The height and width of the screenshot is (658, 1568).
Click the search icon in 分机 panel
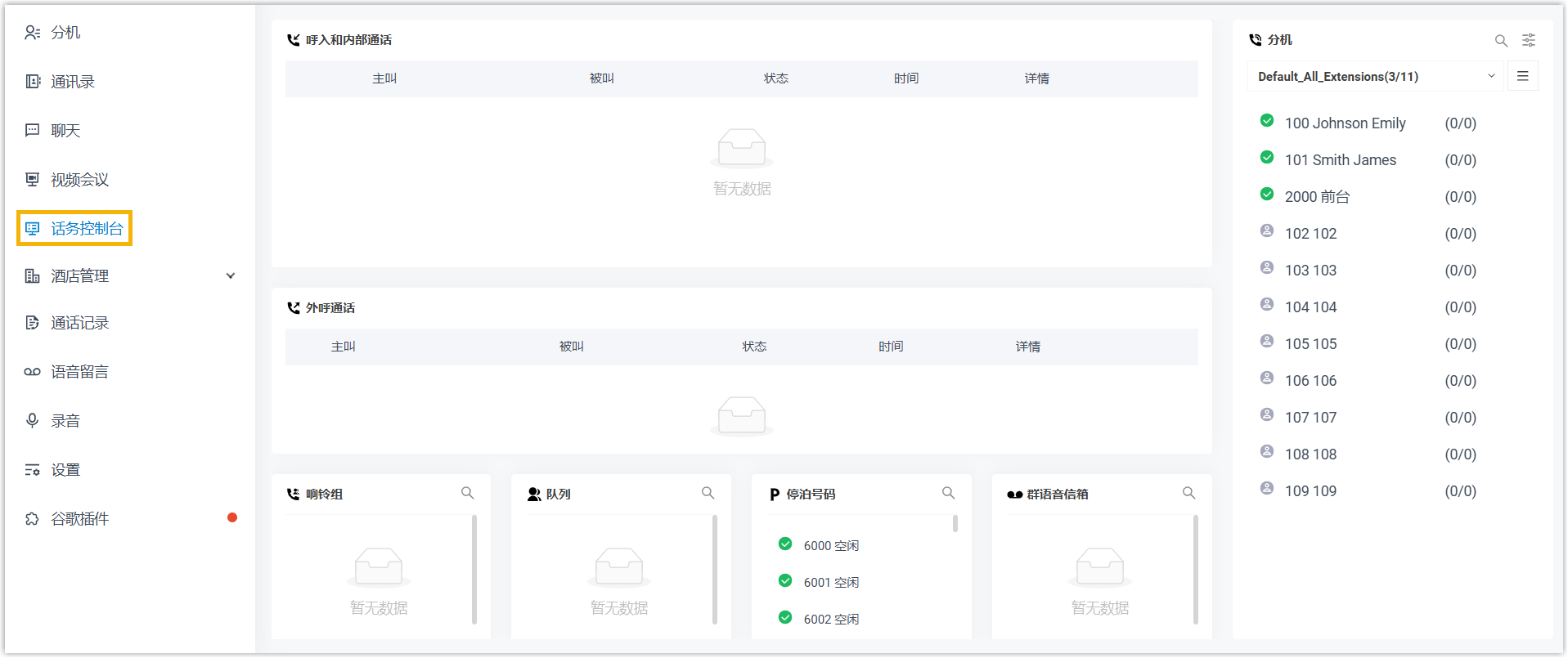pos(1501,40)
